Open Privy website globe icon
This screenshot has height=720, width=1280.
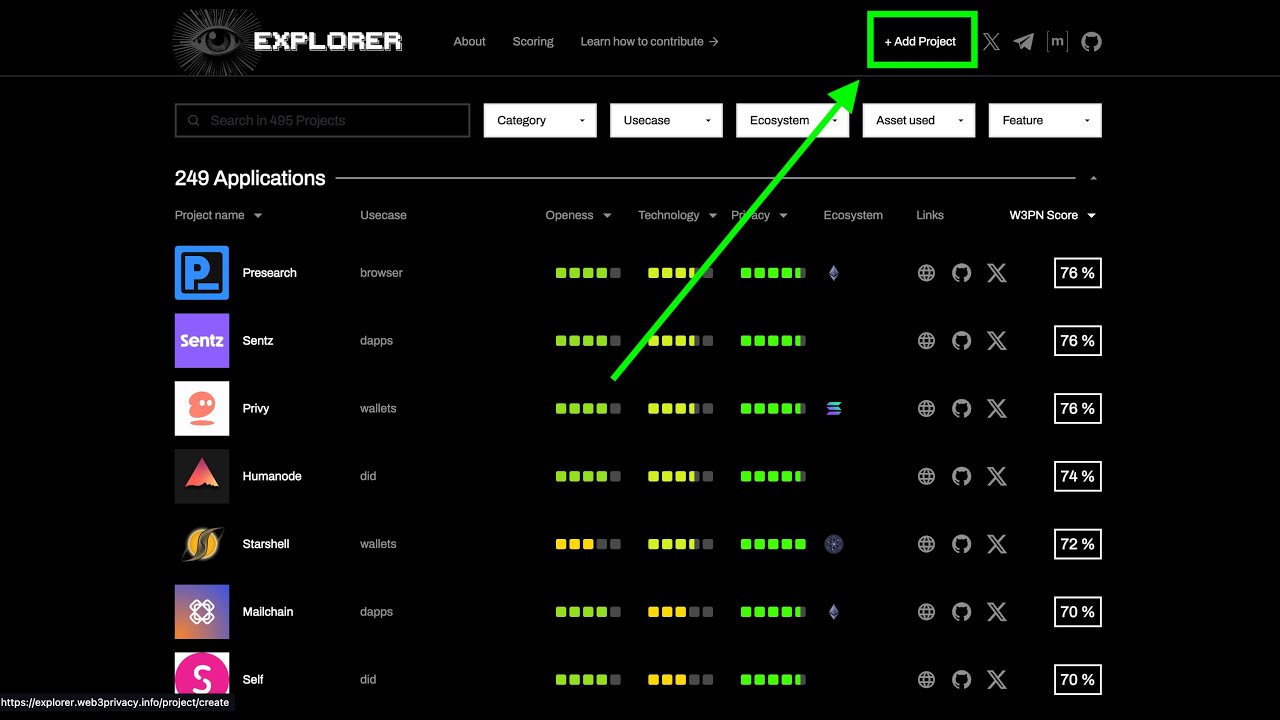click(x=927, y=409)
